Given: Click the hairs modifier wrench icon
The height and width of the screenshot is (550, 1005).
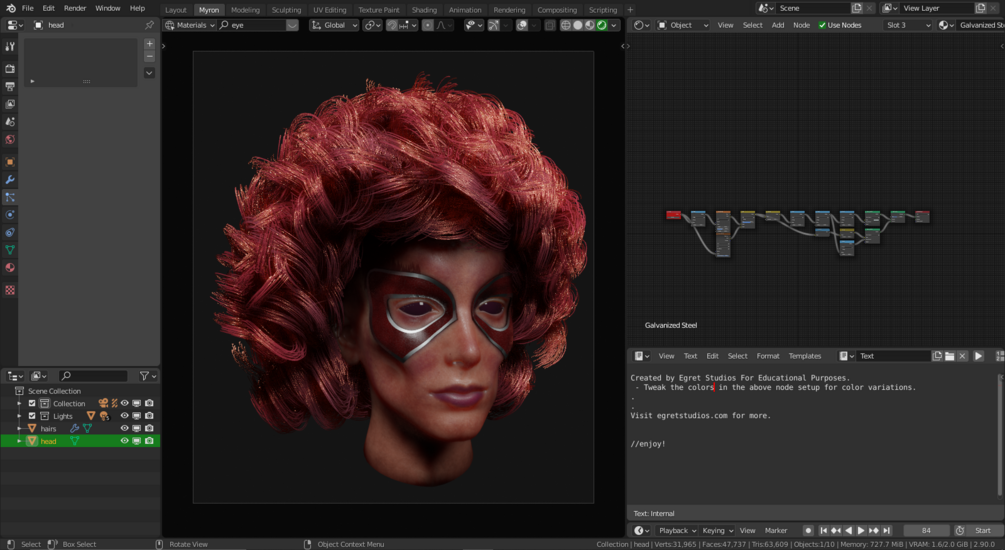Looking at the screenshot, I should point(74,428).
